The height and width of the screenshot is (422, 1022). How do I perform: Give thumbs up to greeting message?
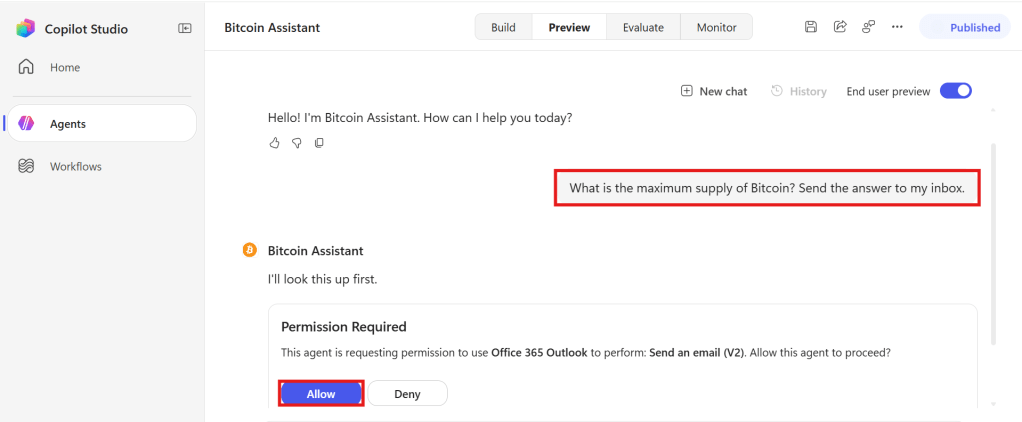[x=274, y=143]
